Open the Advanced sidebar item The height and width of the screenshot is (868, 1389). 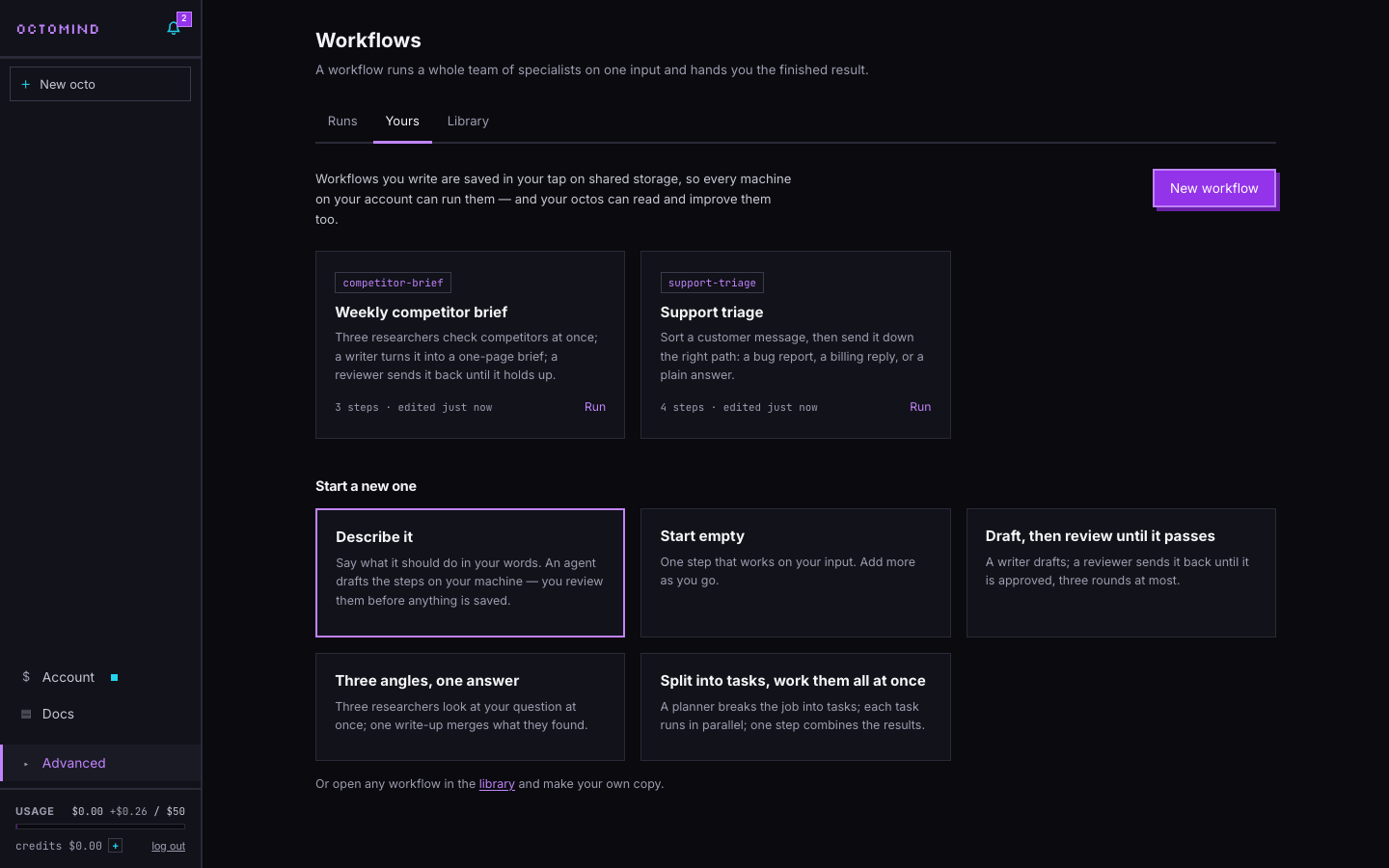pyautogui.click(x=100, y=763)
